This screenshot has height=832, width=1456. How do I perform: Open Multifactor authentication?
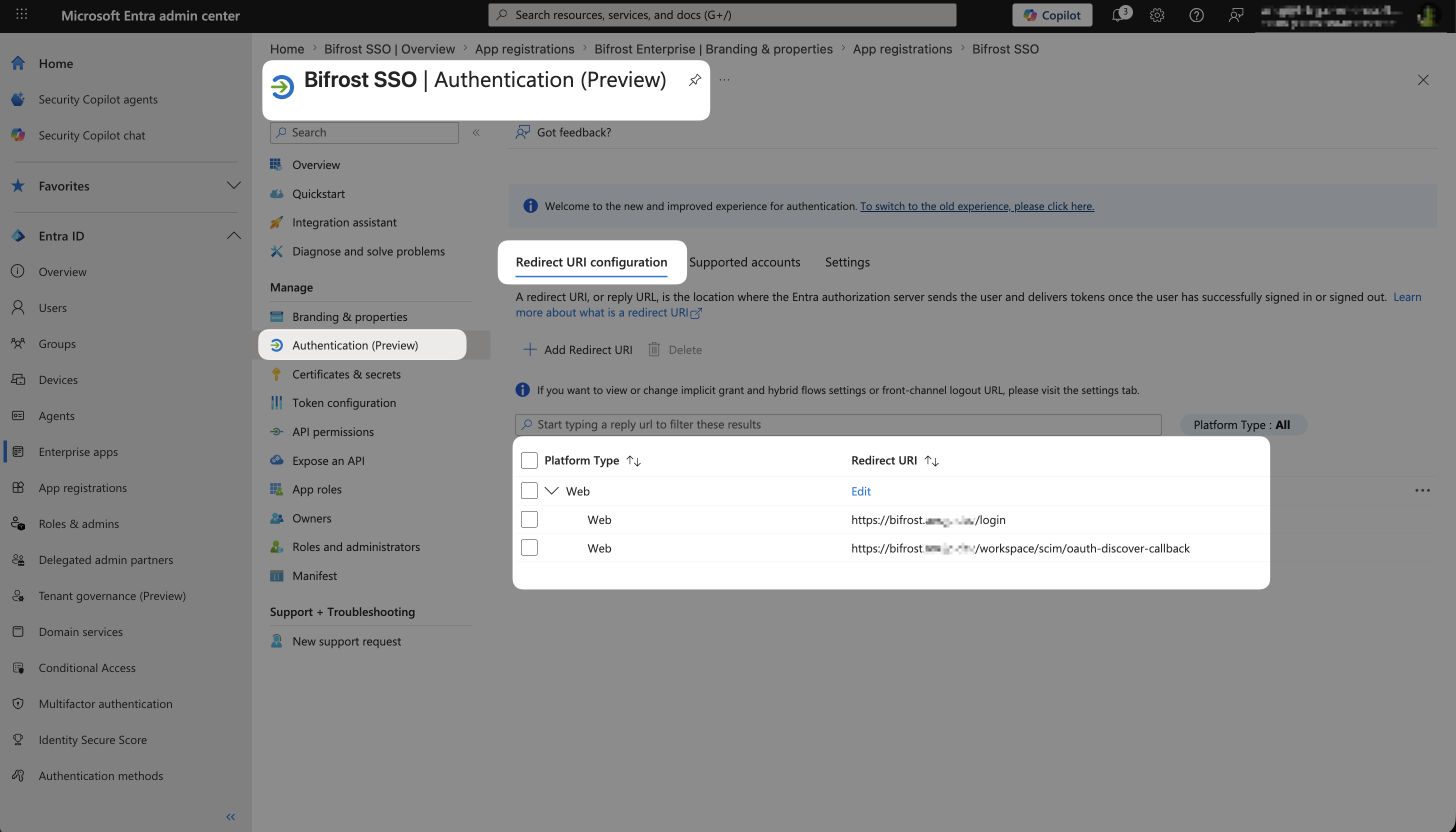pyautogui.click(x=105, y=704)
